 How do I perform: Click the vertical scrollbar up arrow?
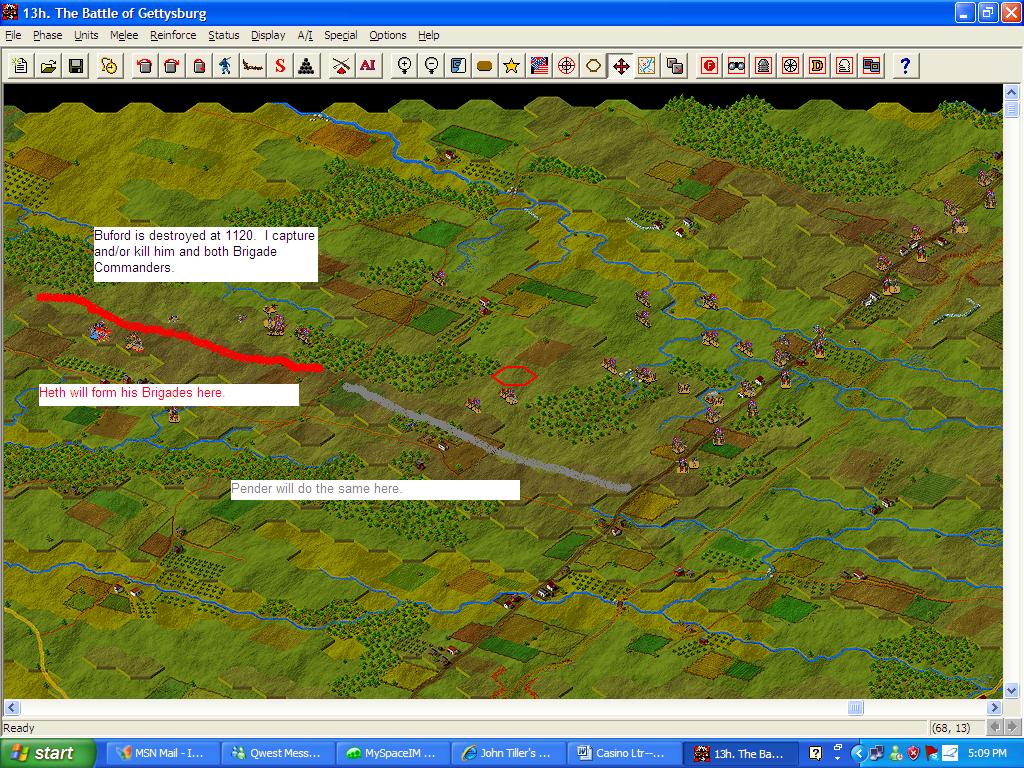click(1011, 92)
